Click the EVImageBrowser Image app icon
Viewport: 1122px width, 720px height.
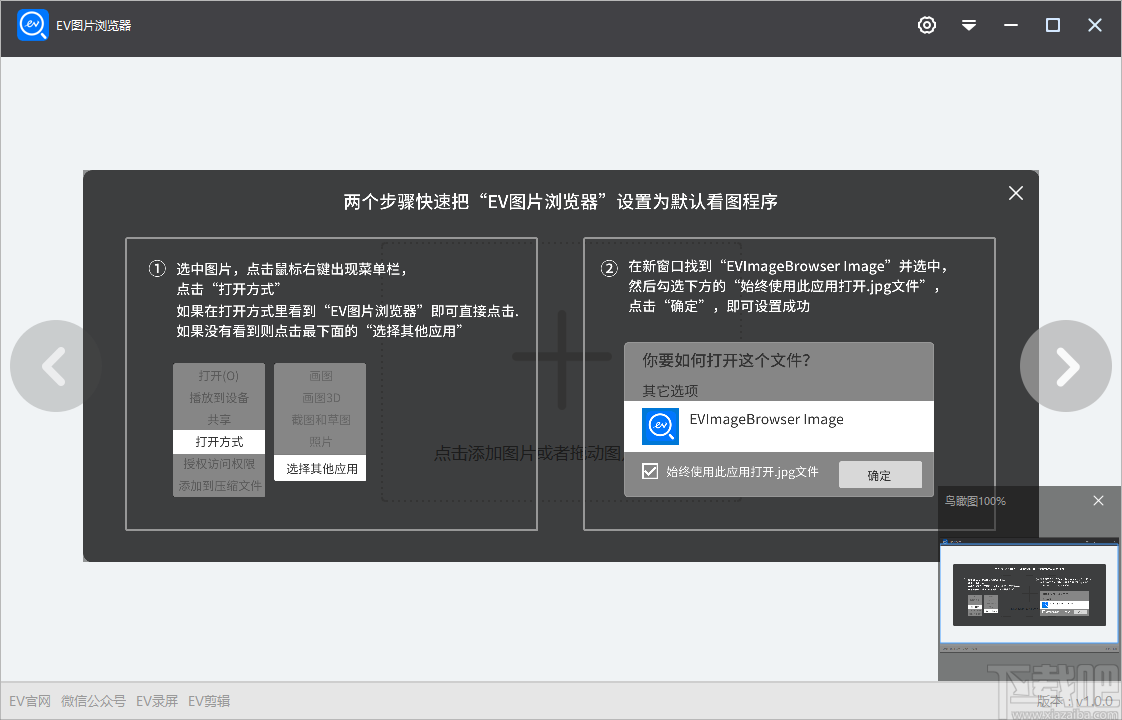659,426
